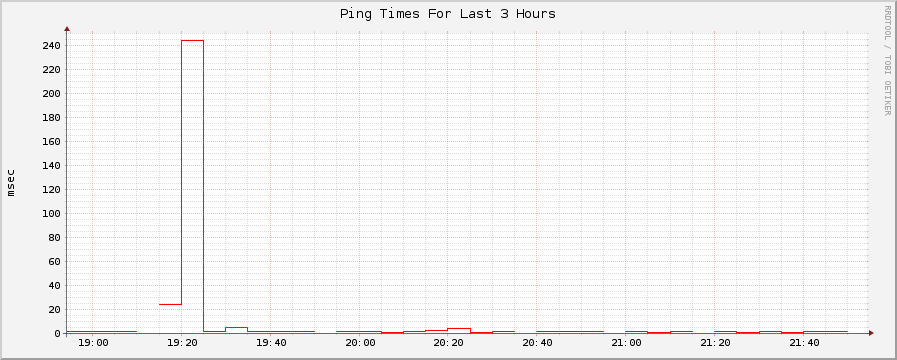Image resolution: width=897 pixels, height=360 pixels.
Task: Click the 19:40 time axis label
Action: click(271, 343)
